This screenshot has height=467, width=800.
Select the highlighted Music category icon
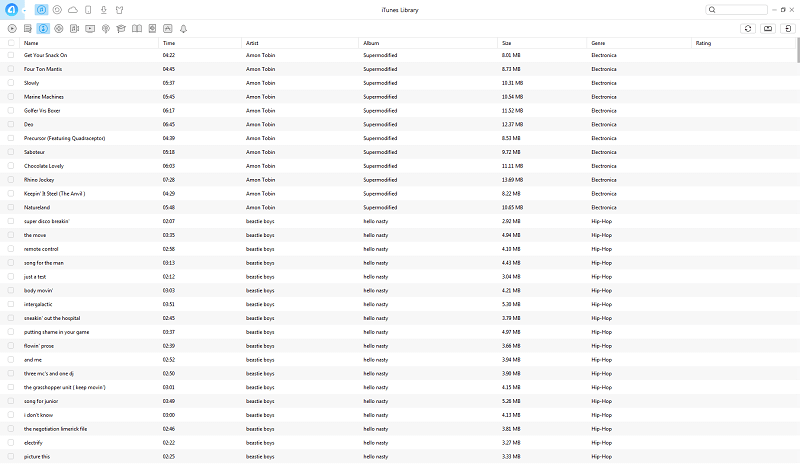(43, 29)
